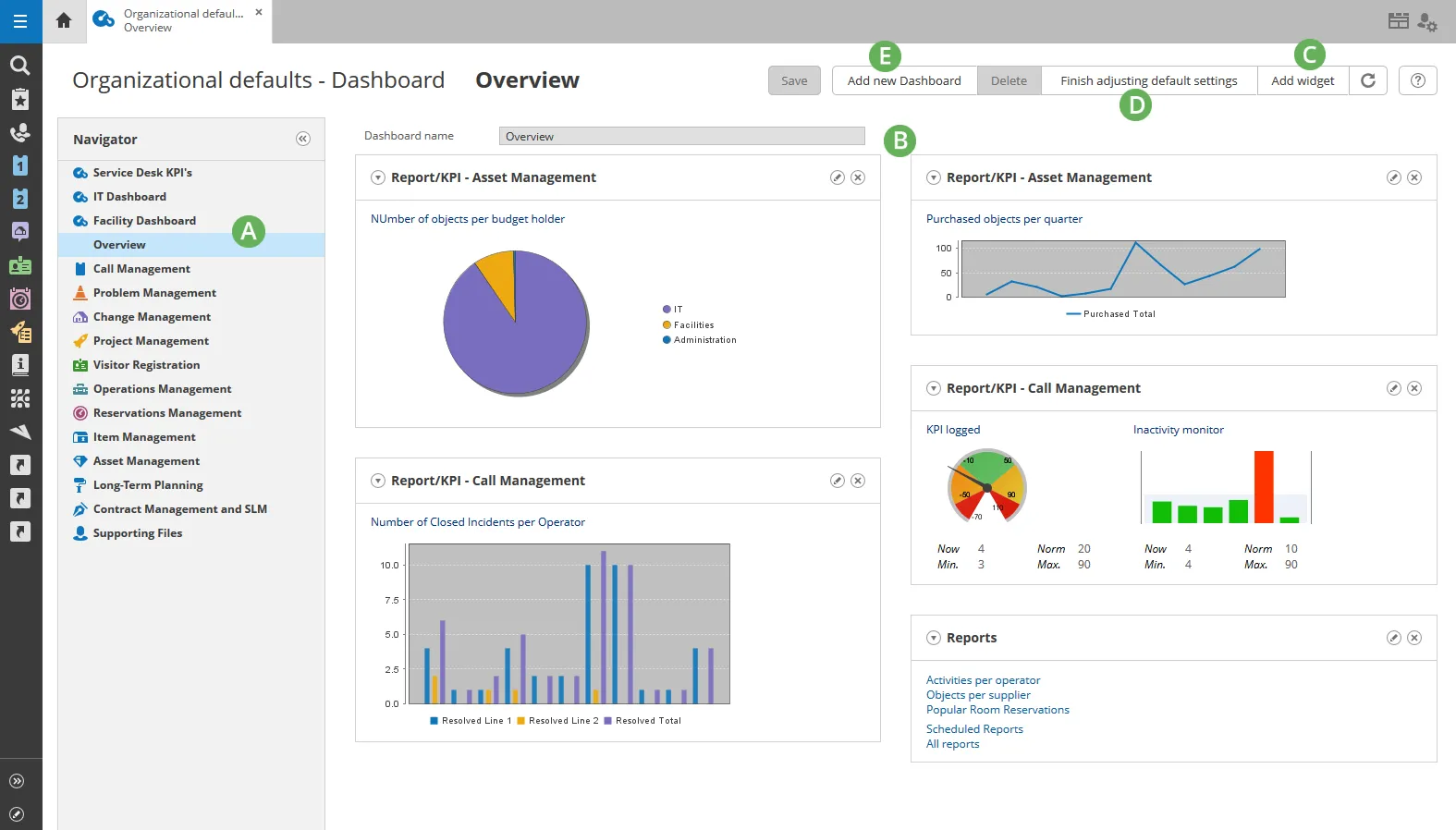
Task: Open user settings icon top right
Action: [x=1427, y=22]
